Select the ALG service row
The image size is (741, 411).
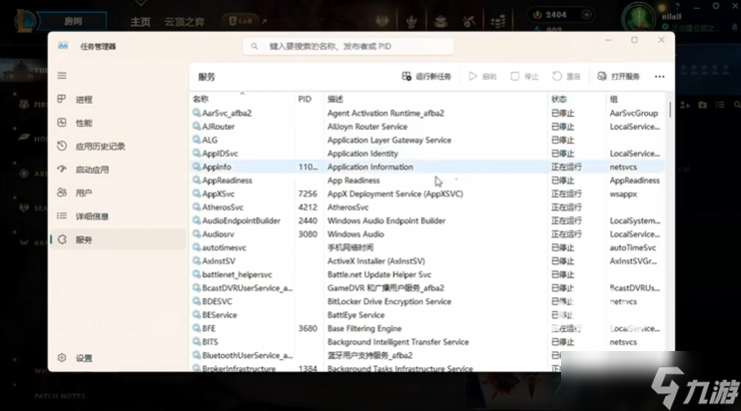click(x=427, y=140)
